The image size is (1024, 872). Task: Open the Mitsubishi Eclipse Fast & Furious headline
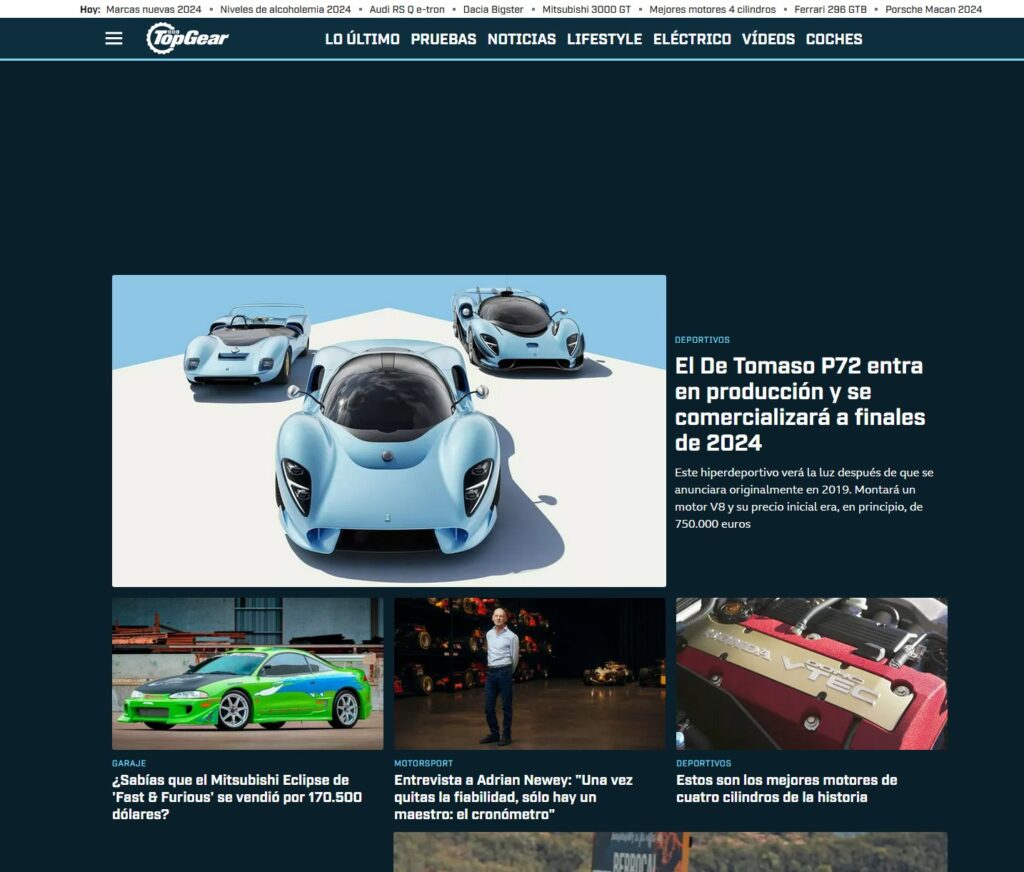tap(237, 797)
